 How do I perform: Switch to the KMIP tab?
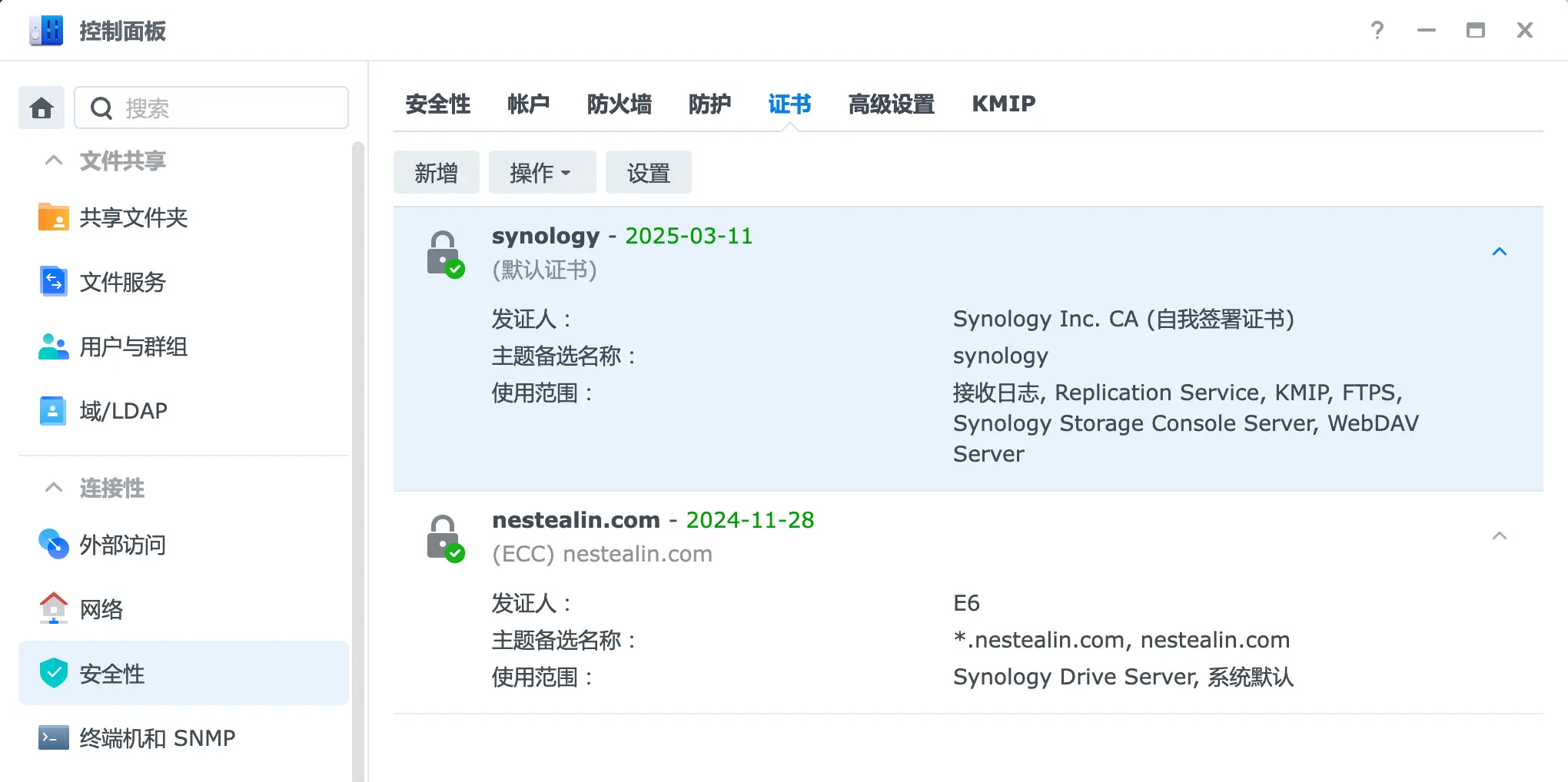(x=1004, y=104)
